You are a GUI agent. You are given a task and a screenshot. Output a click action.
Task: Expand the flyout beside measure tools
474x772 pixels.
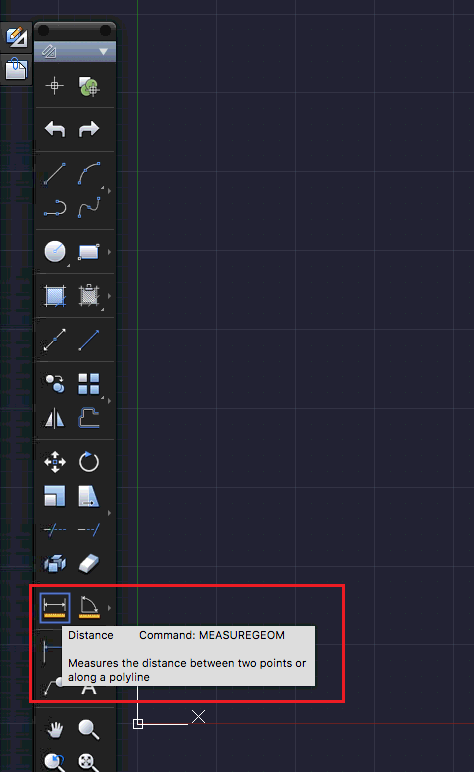click(x=109, y=608)
